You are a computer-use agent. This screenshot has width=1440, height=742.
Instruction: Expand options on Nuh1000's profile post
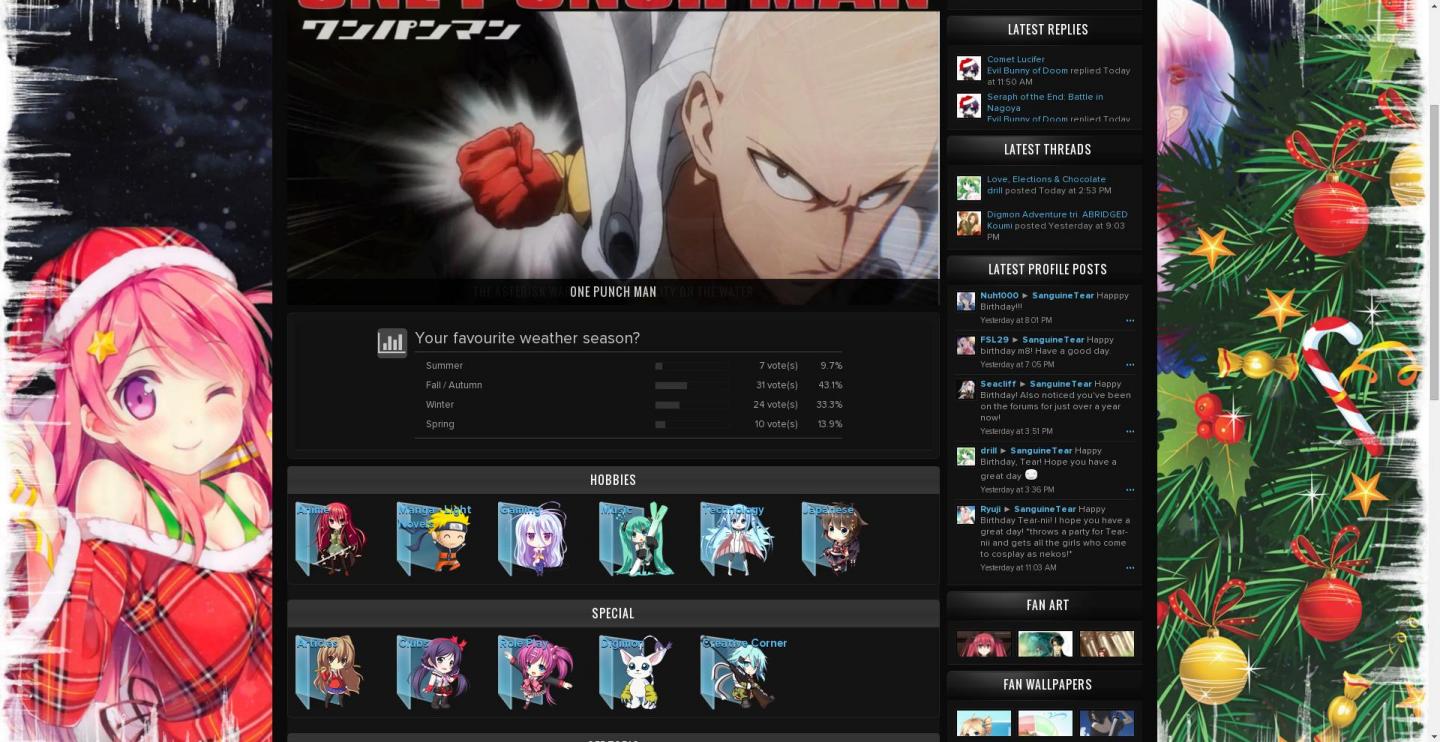(1130, 319)
